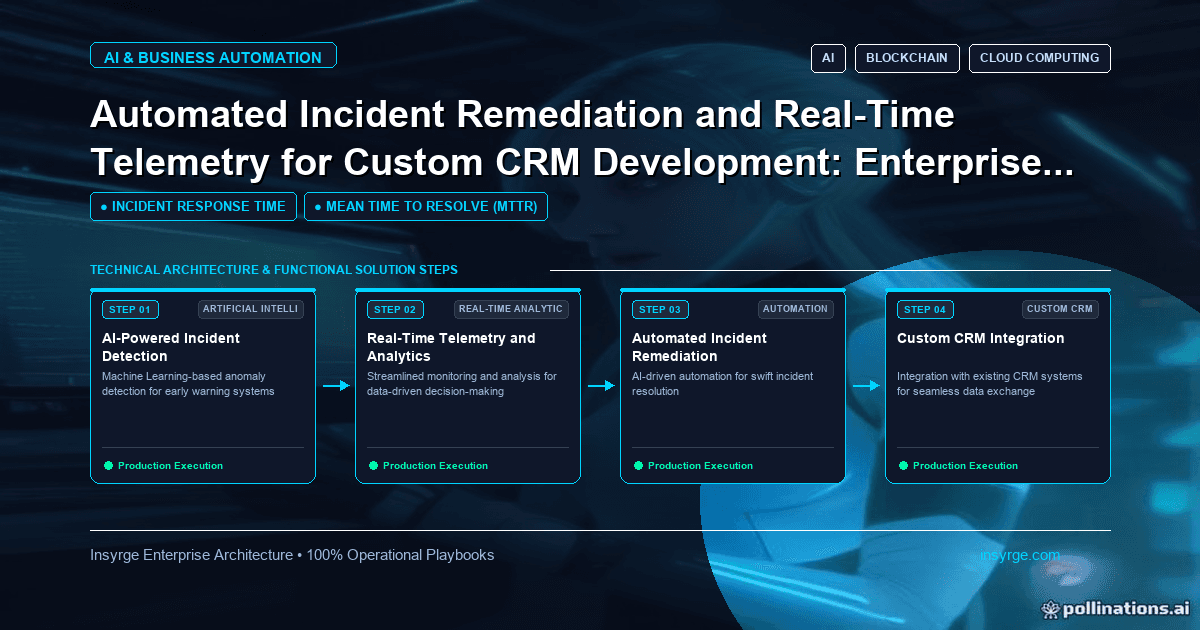
Task: Click the Machine Learning-based anomaly detection description
Action: [188, 384]
